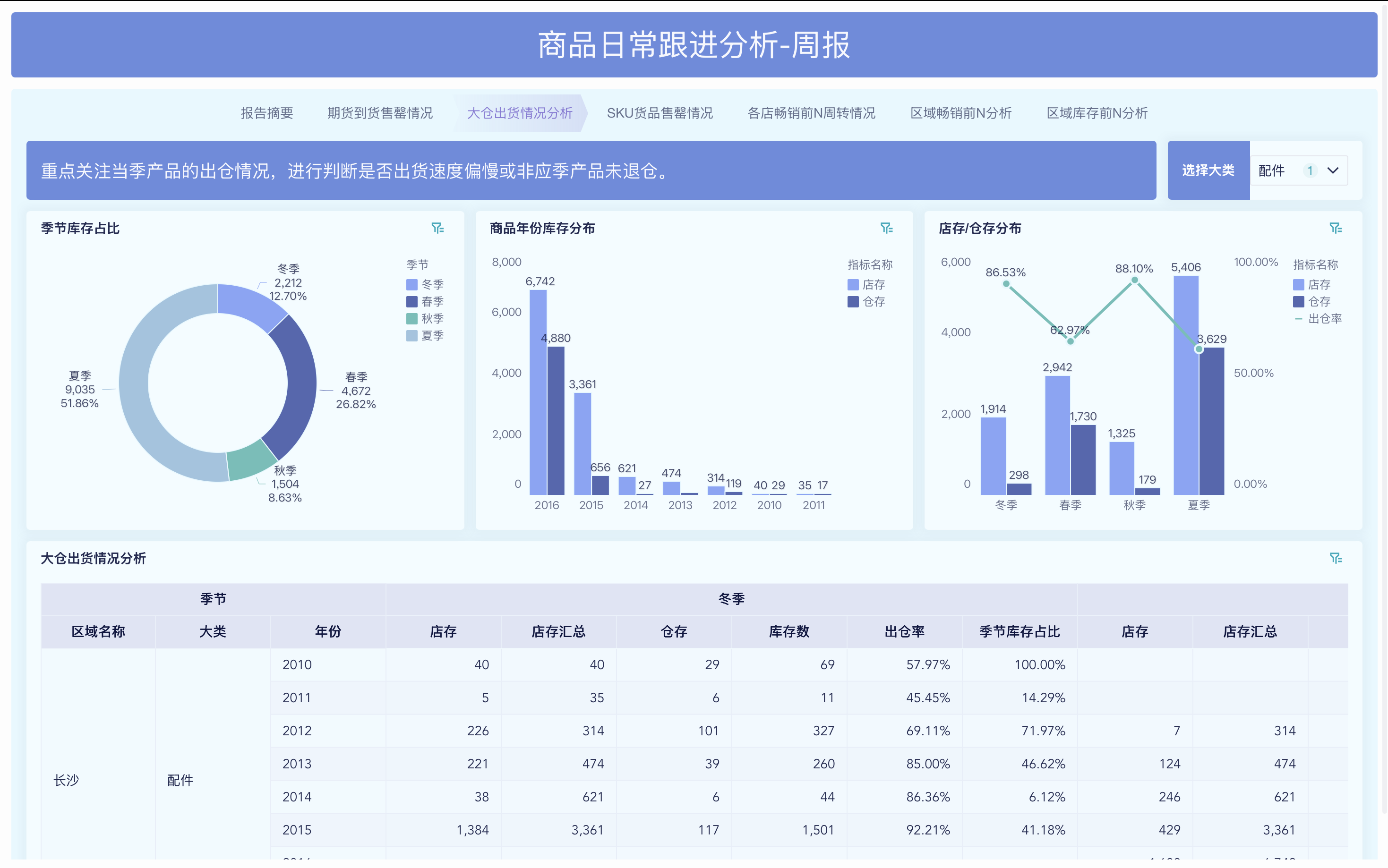Open the filter icon on 商品年份库存分布 chart
The width and height of the screenshot is (1388, 868).
coord(887,228)
